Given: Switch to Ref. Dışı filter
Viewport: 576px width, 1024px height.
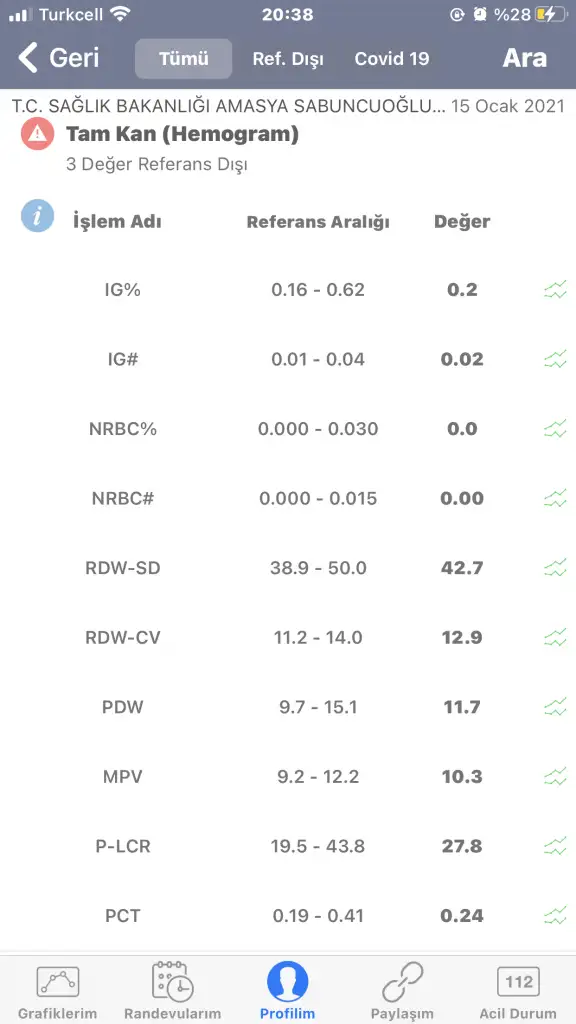Looking at the screenshot, I should (288, 59).
